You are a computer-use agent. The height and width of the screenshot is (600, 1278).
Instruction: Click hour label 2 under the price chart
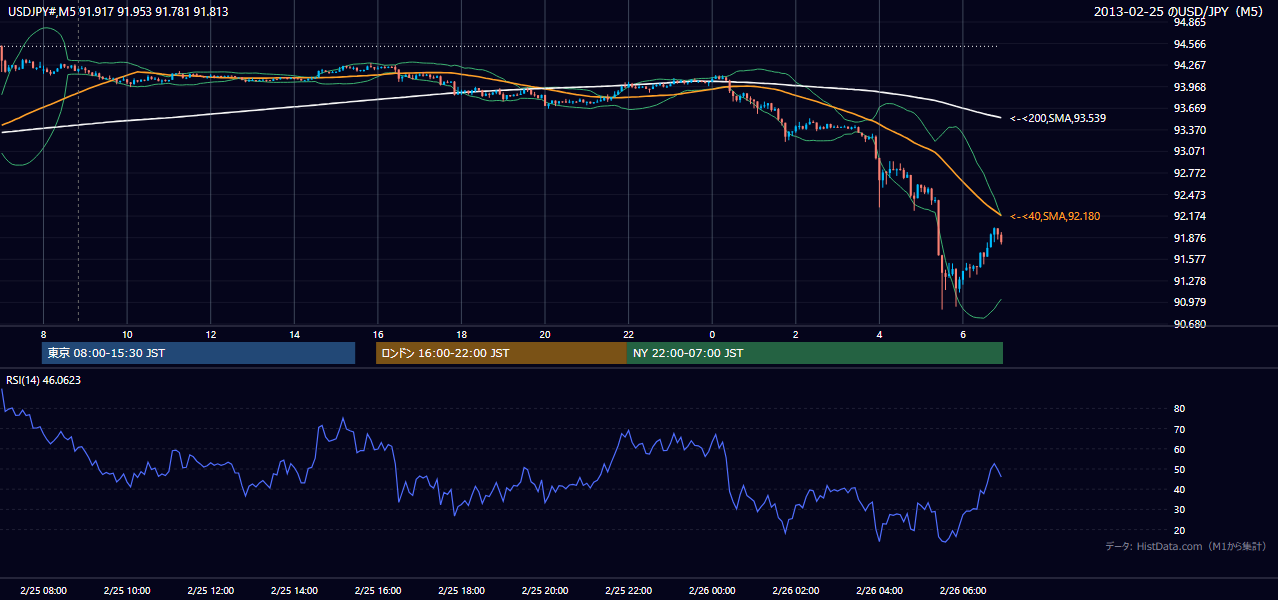(796, 334)
